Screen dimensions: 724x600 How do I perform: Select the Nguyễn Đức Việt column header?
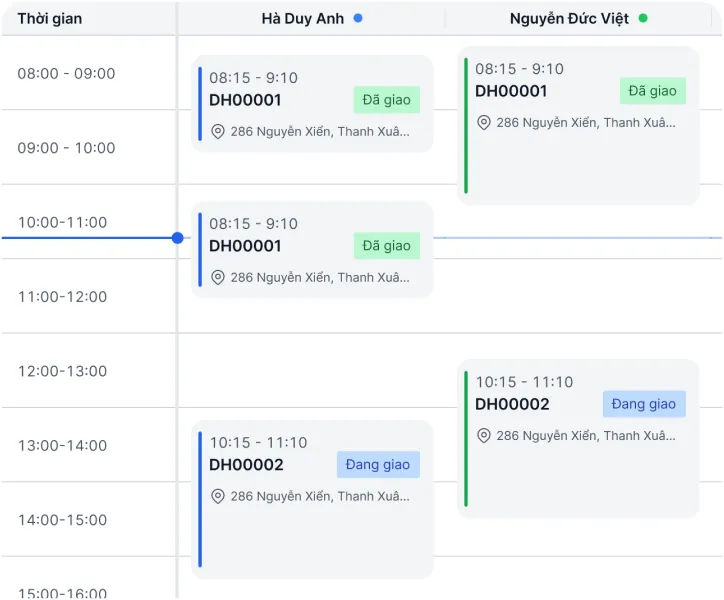point(569,19)
